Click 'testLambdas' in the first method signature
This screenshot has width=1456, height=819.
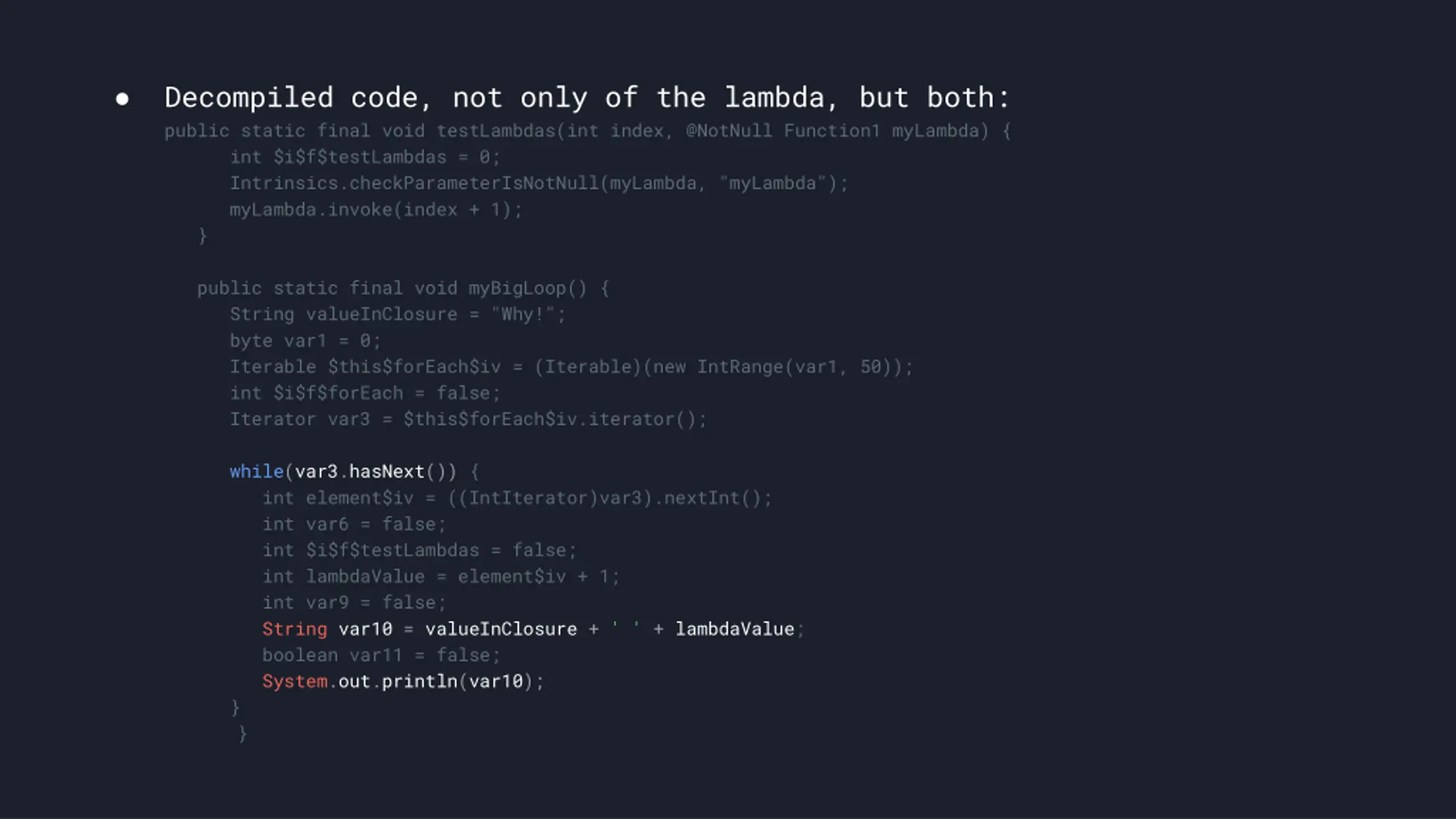pos(495,131)
